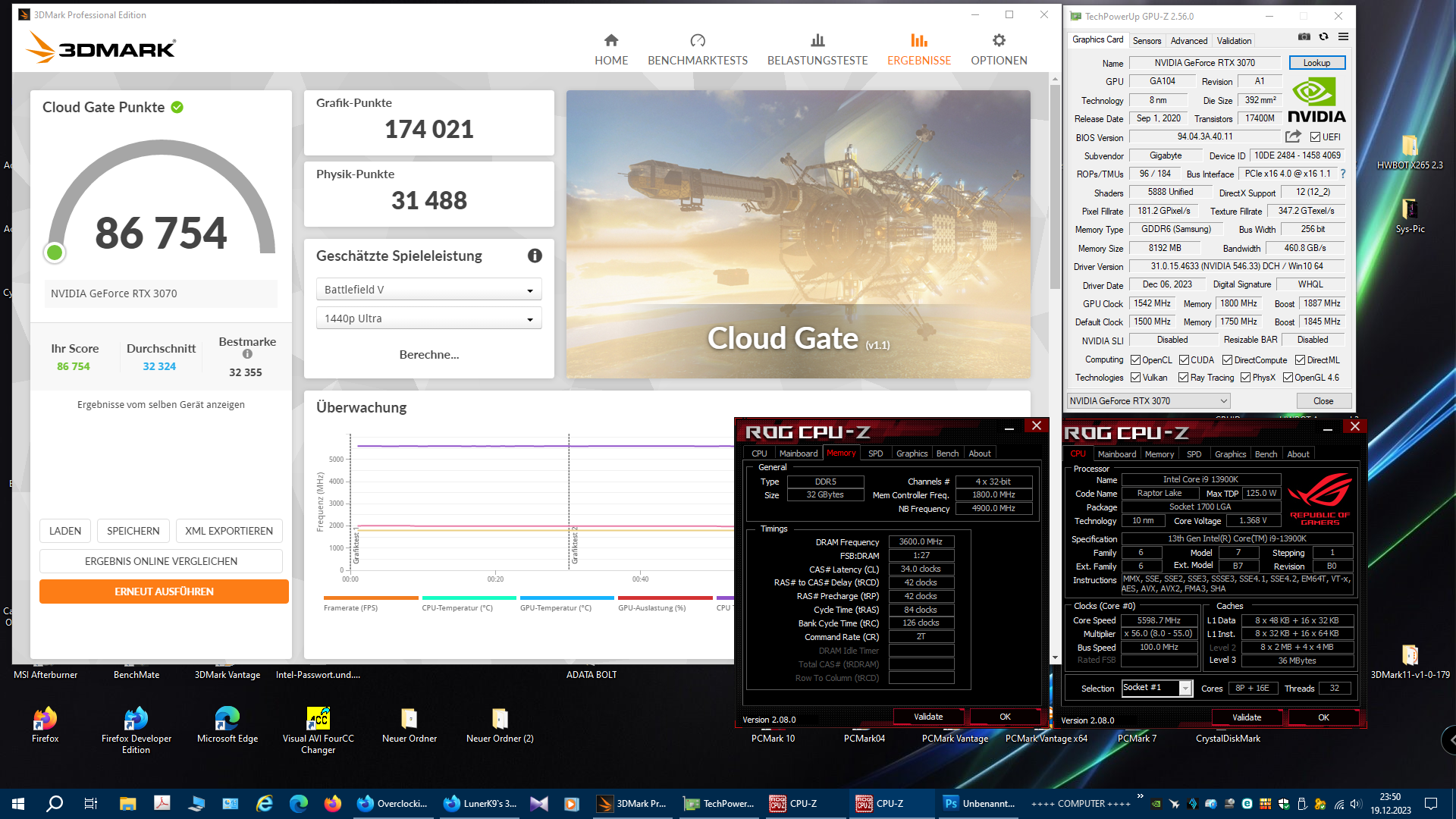Open the Bench tab in the CPU-Z processor window
The height and width of the screenshot is (819, 1456).
(1266, 454)
